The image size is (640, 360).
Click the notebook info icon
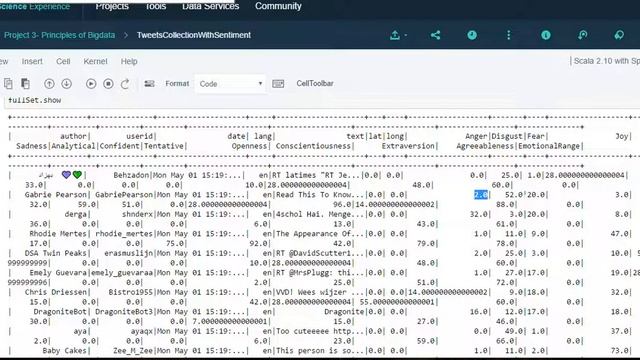pos(546,35)
